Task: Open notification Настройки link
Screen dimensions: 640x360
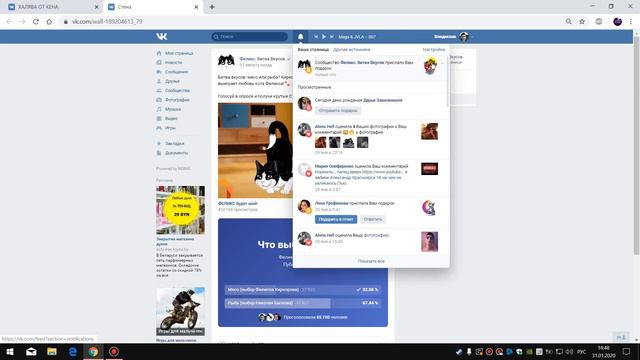Action: click(x=433, y=49)
